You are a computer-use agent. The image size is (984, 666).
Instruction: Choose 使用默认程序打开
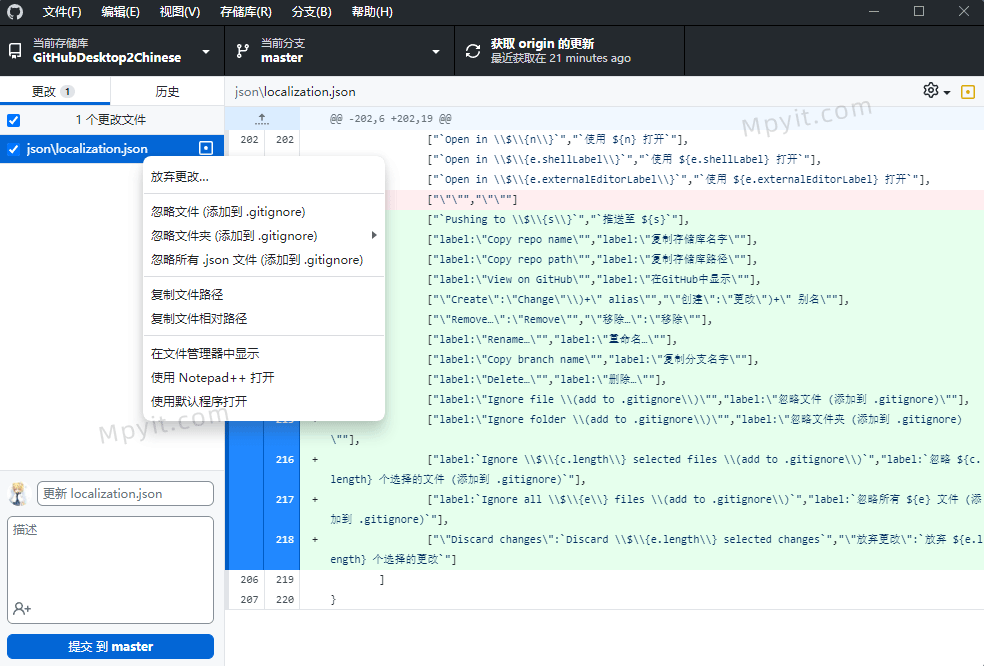click(264, 401)
